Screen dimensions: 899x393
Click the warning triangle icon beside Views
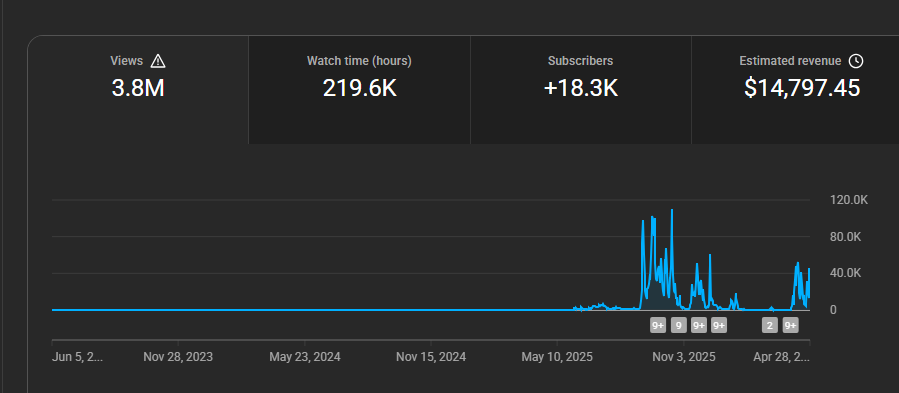pyautogui.click(x=158, y=61)
